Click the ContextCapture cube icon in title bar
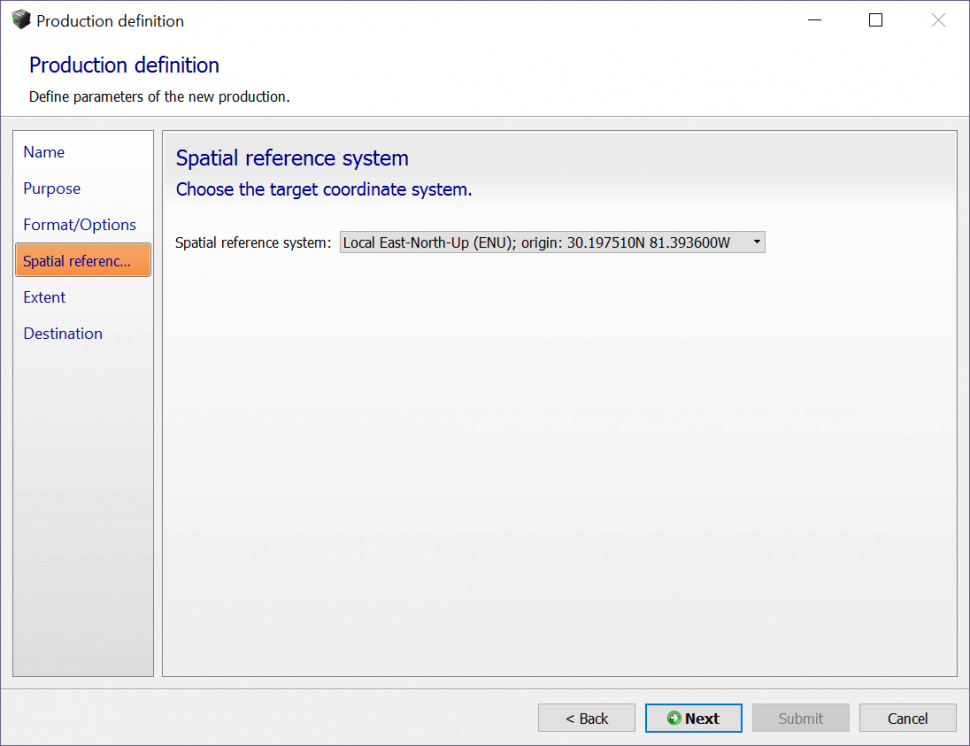 [x=21, y=20]
